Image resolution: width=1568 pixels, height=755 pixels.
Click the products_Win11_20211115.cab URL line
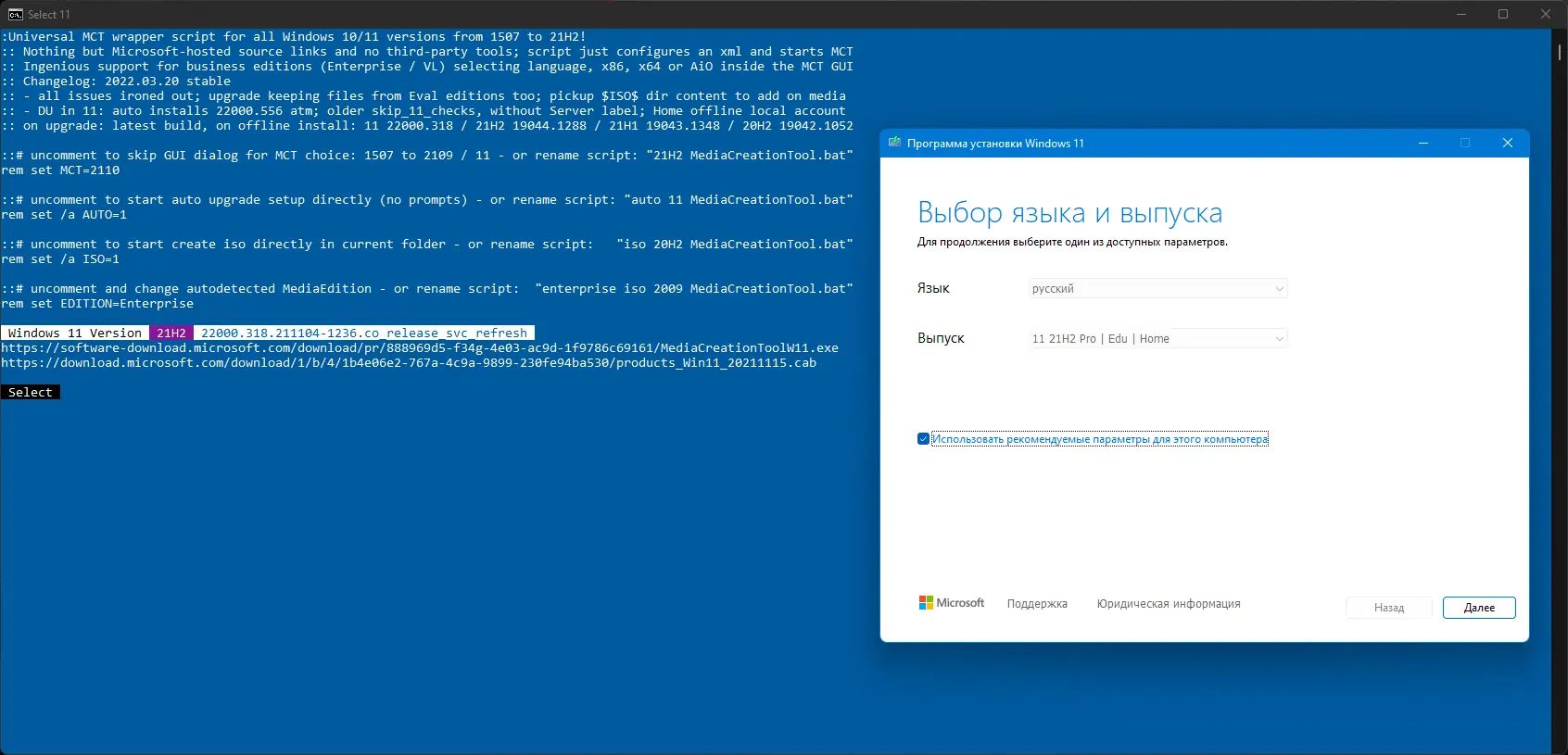click(x=409, y=363)
